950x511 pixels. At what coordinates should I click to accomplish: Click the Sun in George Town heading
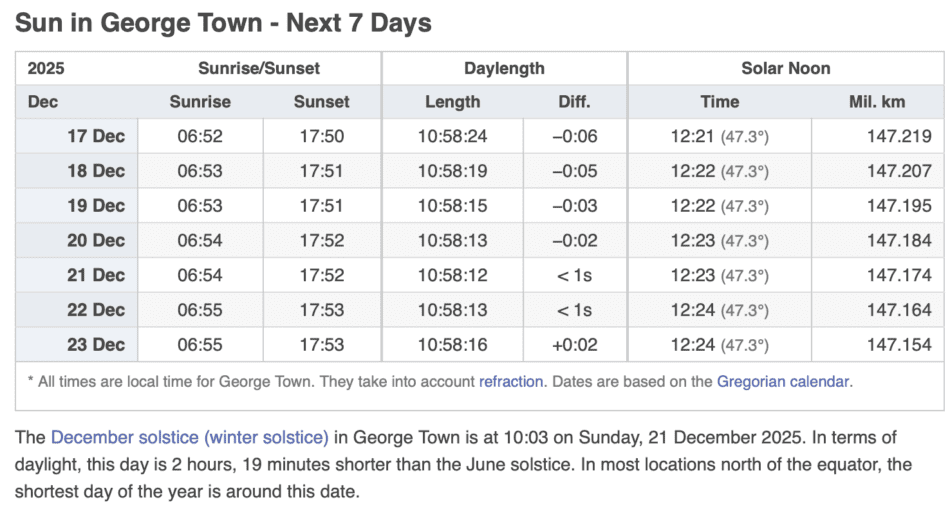pyautogui.click(x=223, y=23)
